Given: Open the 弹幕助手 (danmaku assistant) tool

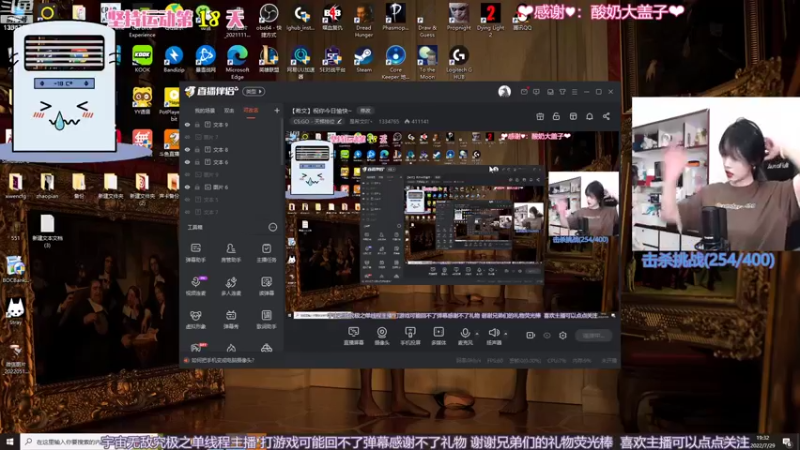Looking at the screenshot, I should (195, 253).
